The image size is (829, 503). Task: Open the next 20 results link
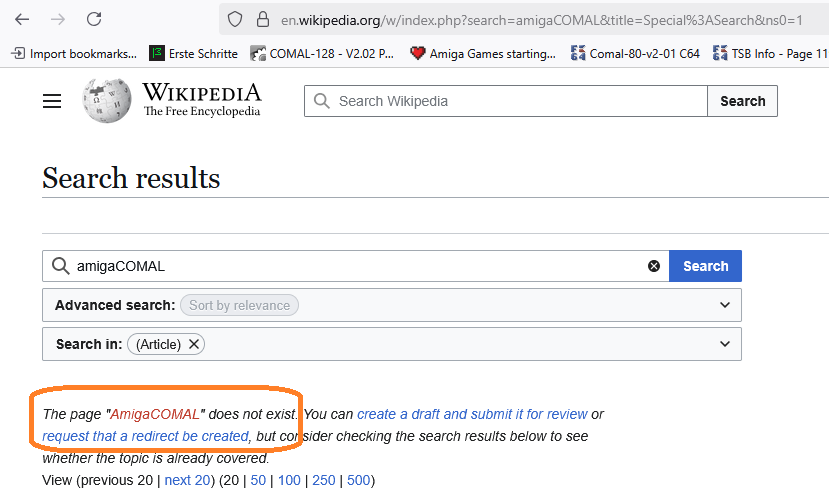click(x=188, y=480)
